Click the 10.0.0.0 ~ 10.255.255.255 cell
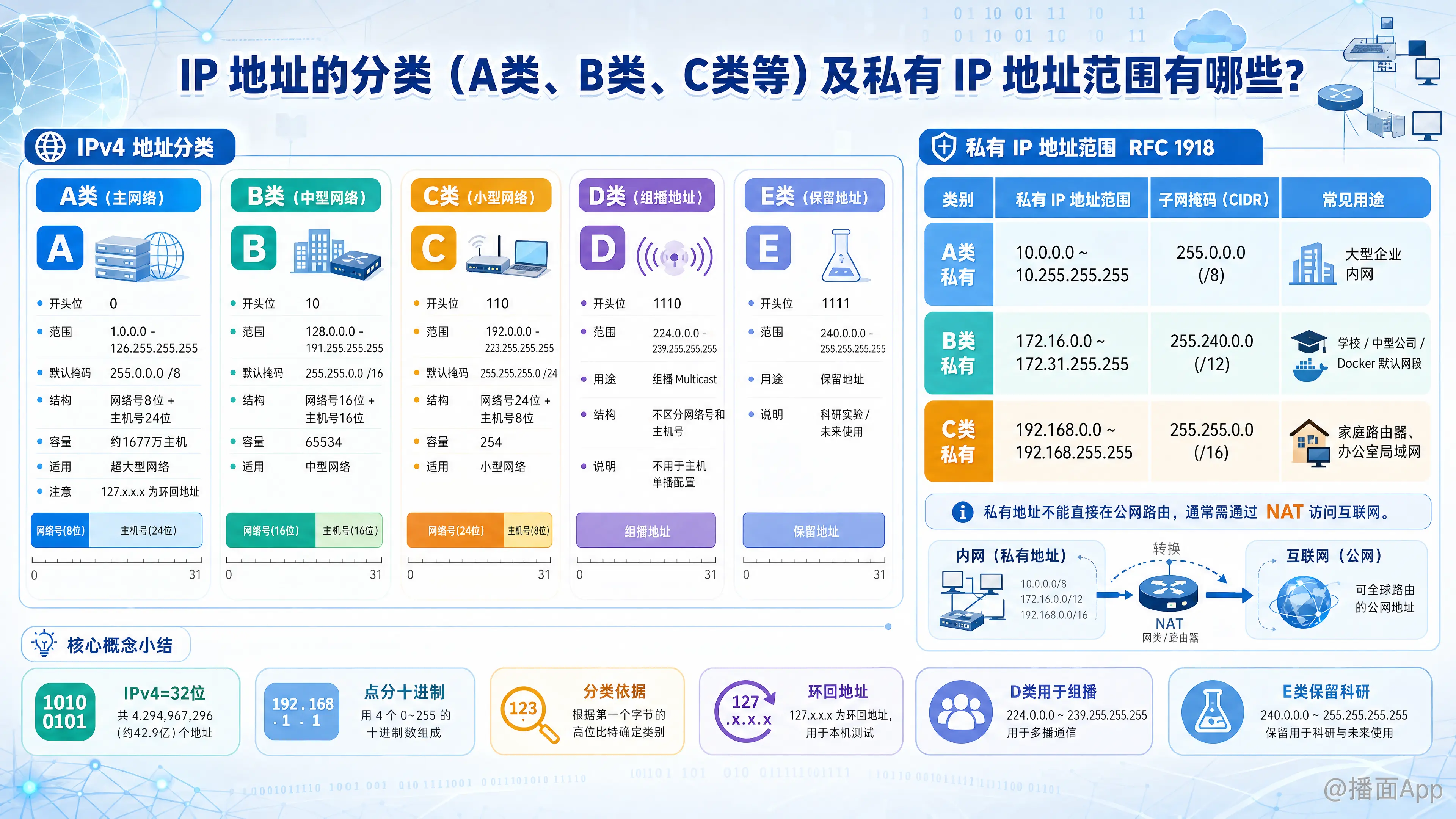Viewport: 1456px width, 819px height. [x=1072, y=264]
